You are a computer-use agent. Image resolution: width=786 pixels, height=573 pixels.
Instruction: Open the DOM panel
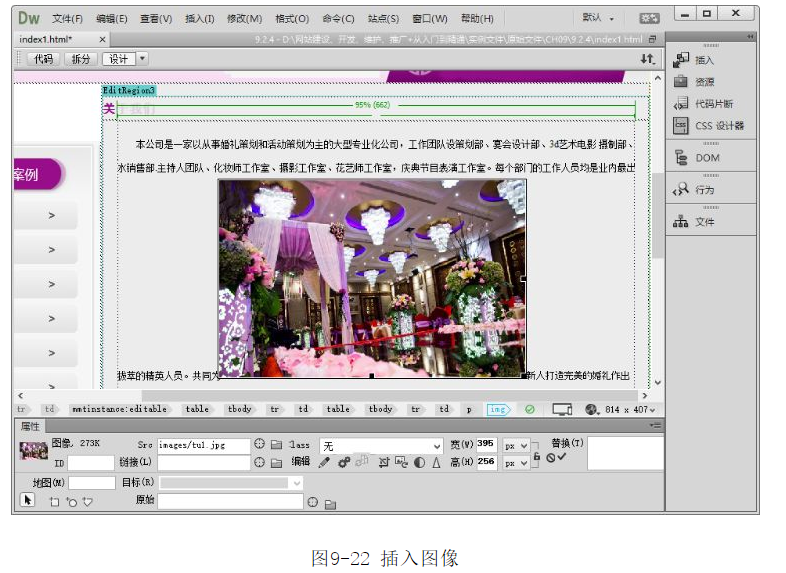pyautogui.click(x=707, y=158)
